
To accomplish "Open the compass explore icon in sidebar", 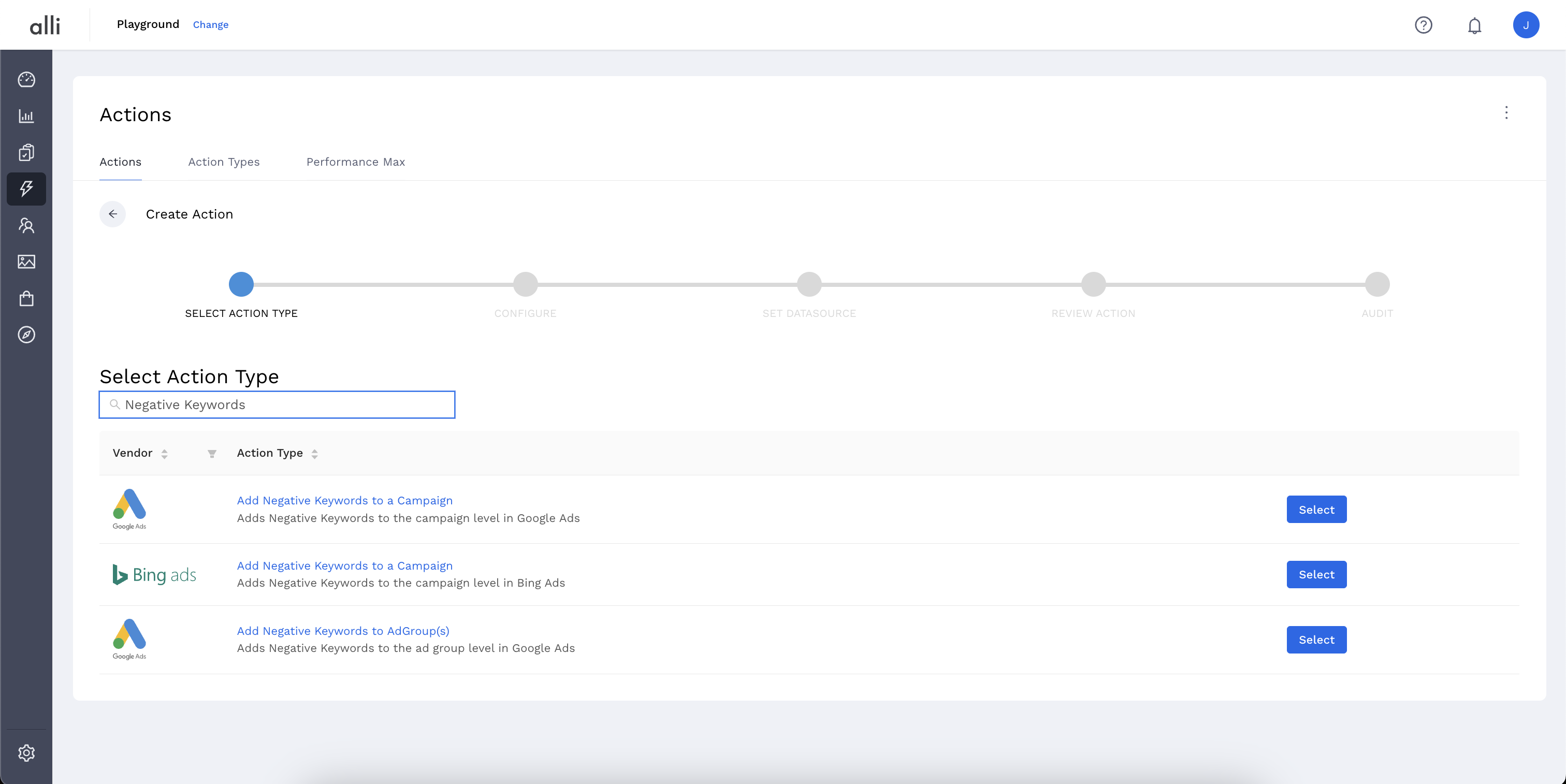I will [x=26, y=335].
